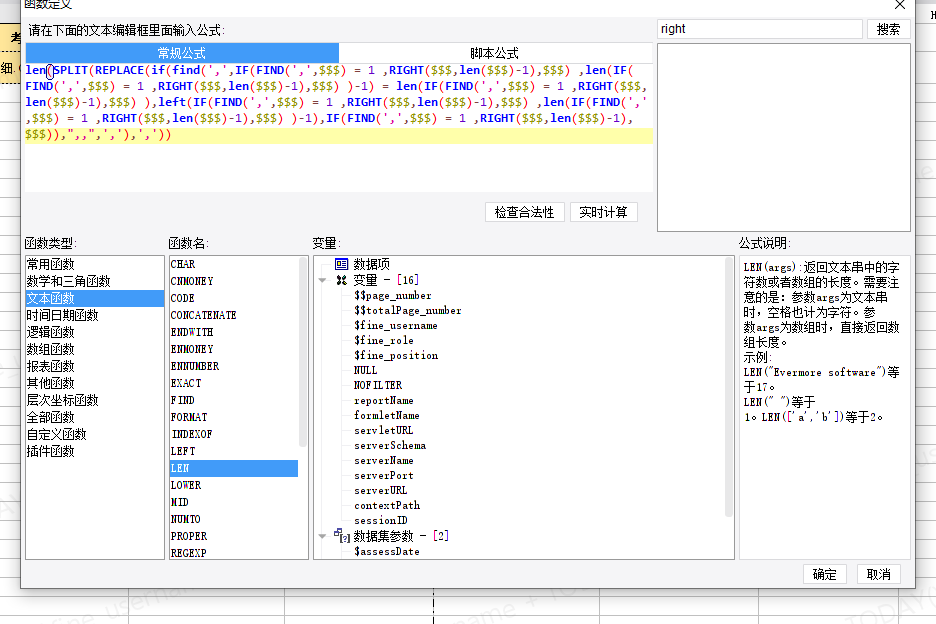Click the function name list scrollbar
Viewport: 936px width, 624px height.
(303, 350)
